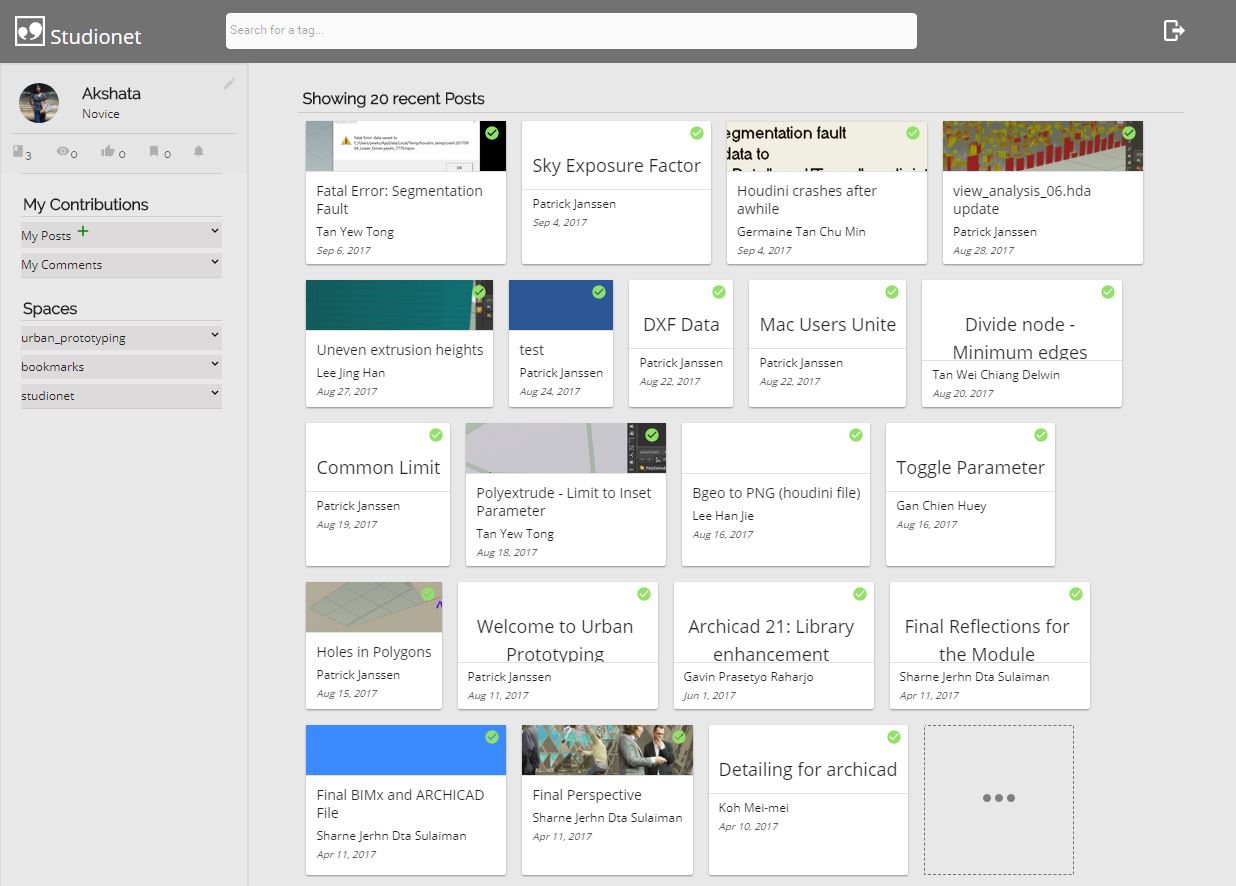
Task: Expand the bookmarks space
Action: coord(121,366)
